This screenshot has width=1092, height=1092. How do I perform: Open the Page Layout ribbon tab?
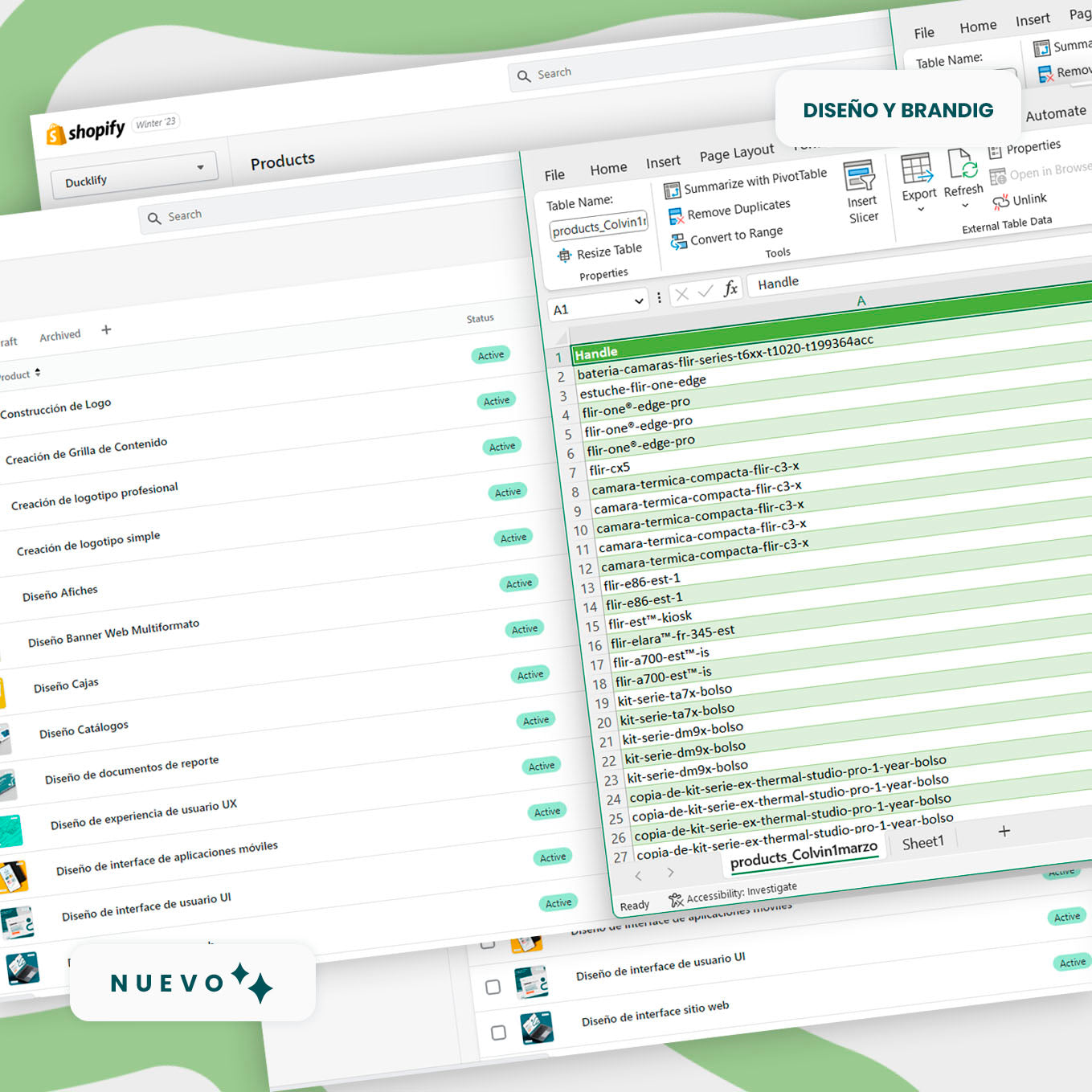point(736,153)
